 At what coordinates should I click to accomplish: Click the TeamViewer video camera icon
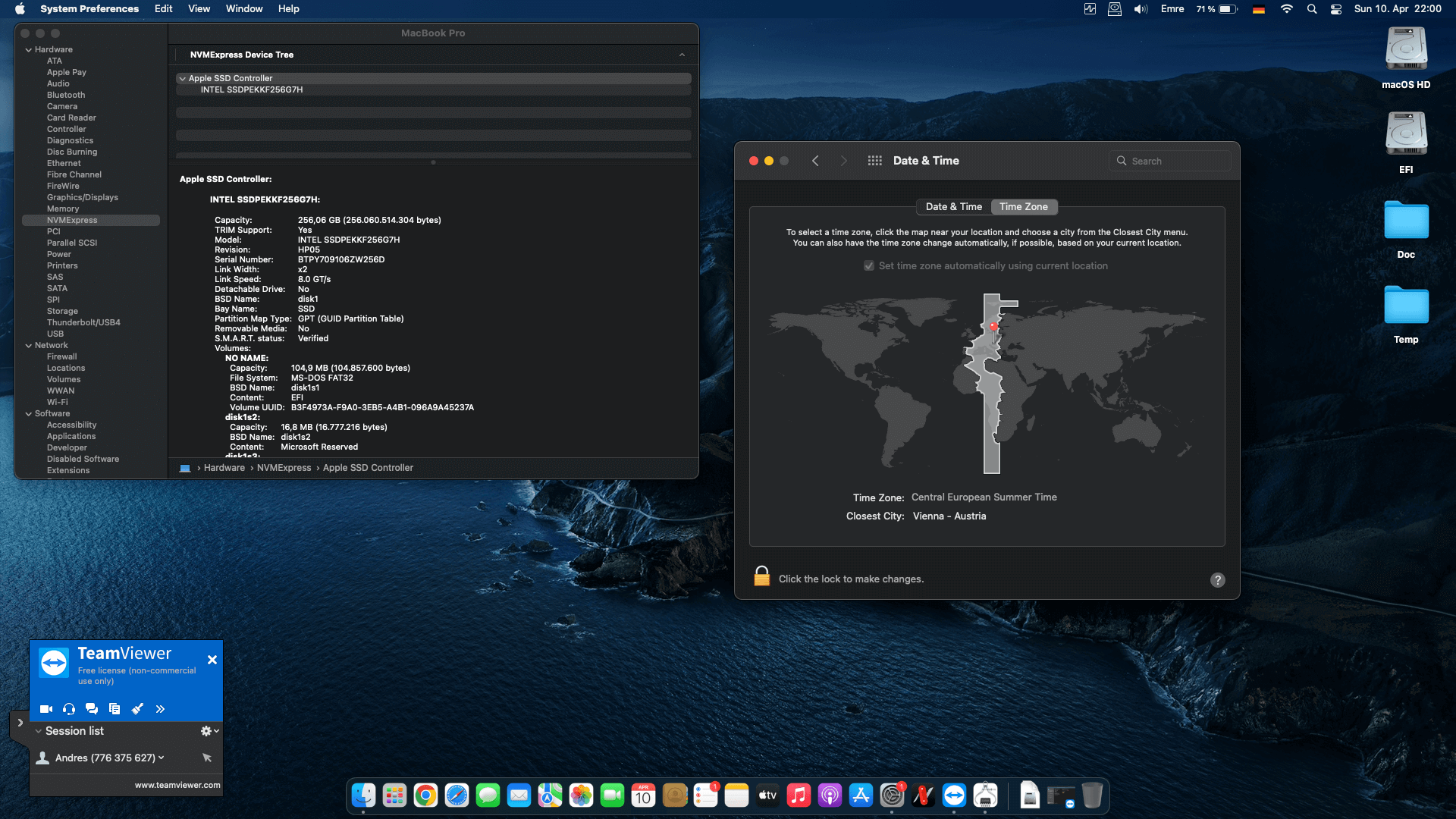(x=46, y=709)
